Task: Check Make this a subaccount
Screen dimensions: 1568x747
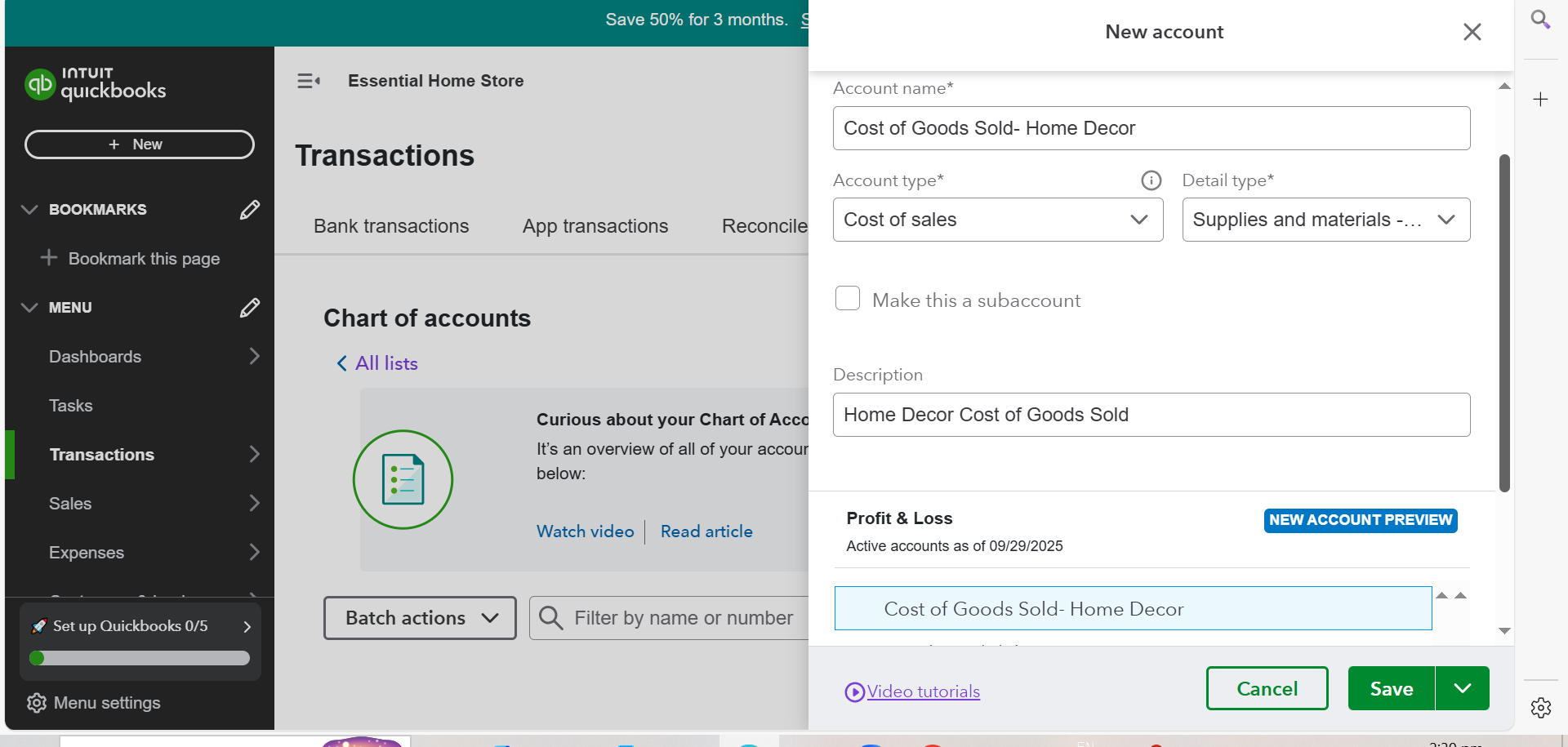Action: click(x=848, y=299)
